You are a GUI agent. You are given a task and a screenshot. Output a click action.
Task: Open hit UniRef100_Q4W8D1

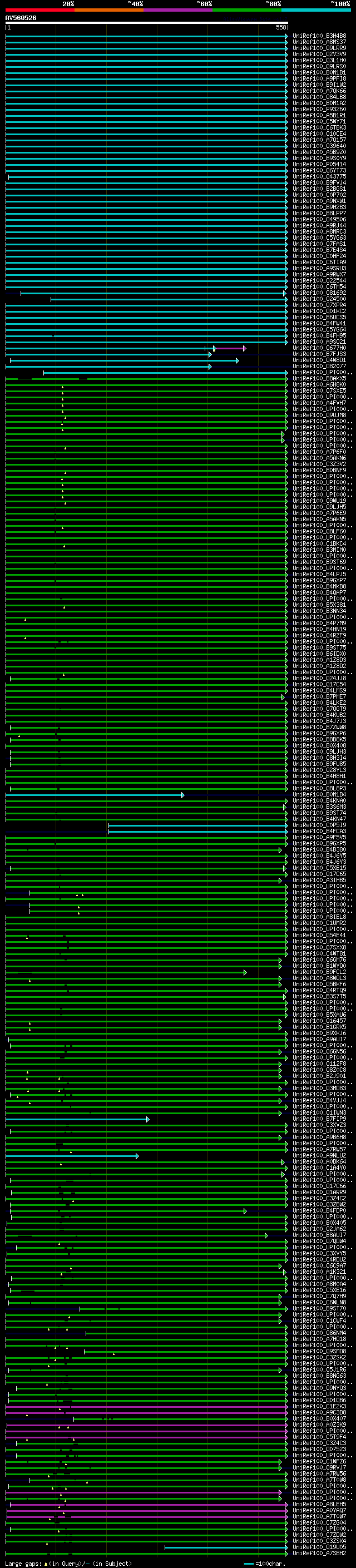[x=319, y=360]
